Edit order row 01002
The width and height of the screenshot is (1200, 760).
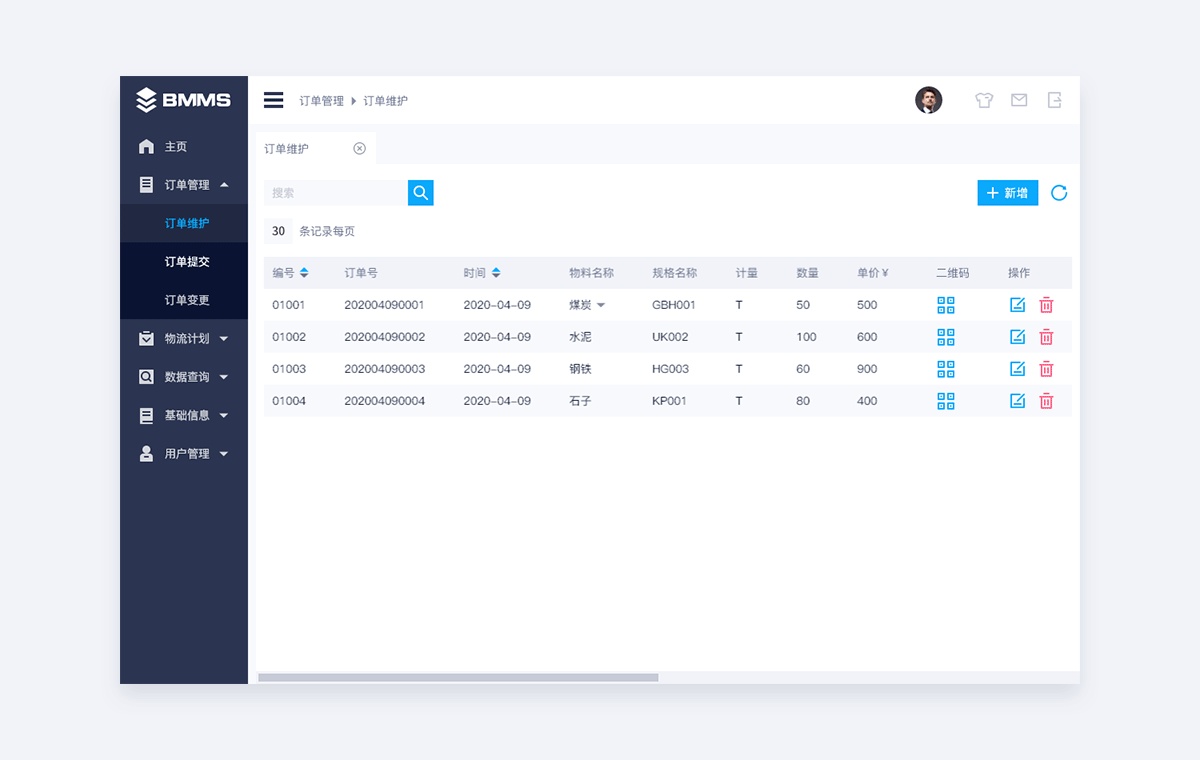tap(1018, 337)
